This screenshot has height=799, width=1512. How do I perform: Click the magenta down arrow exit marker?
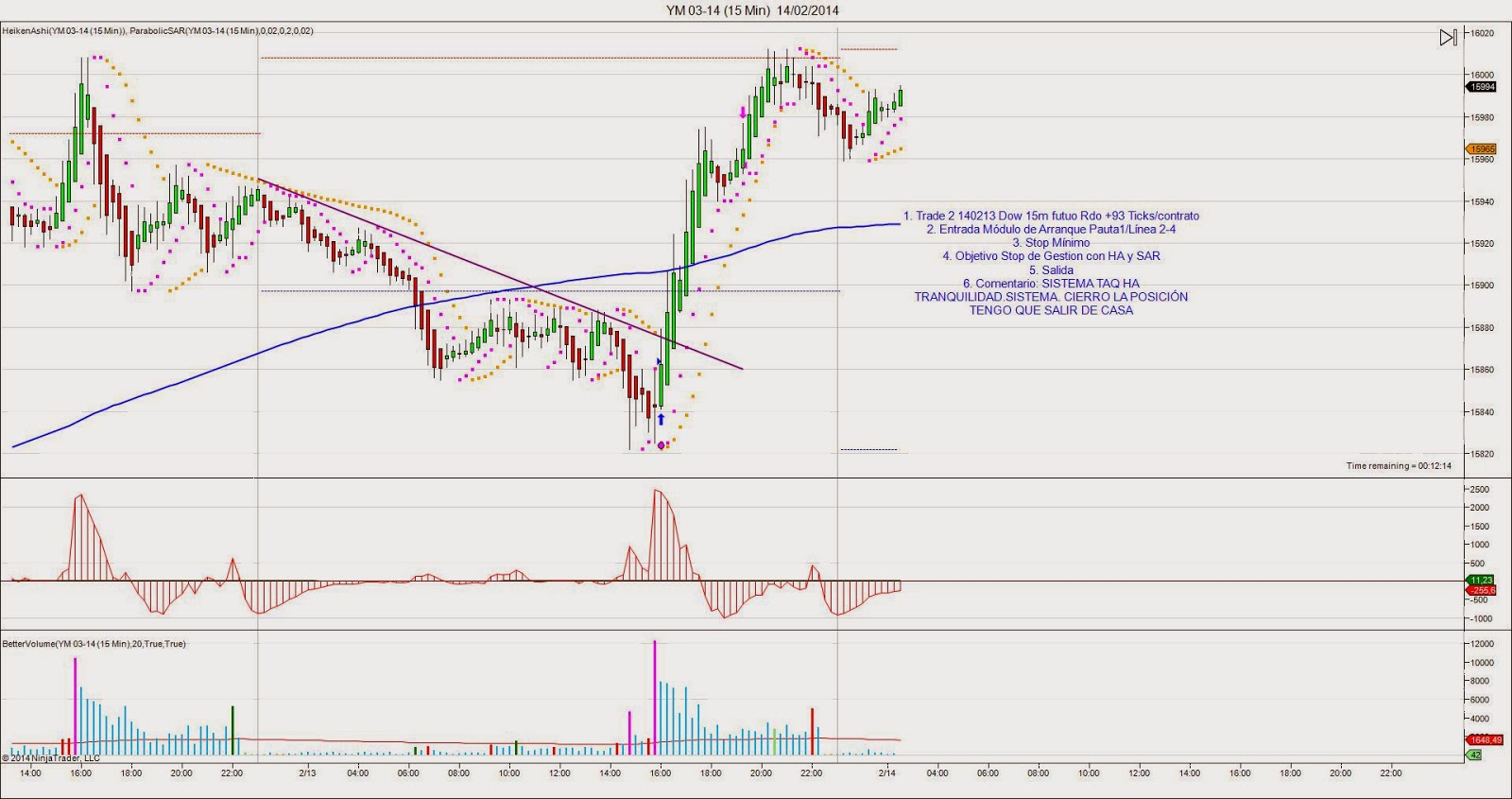pos(744,113)
